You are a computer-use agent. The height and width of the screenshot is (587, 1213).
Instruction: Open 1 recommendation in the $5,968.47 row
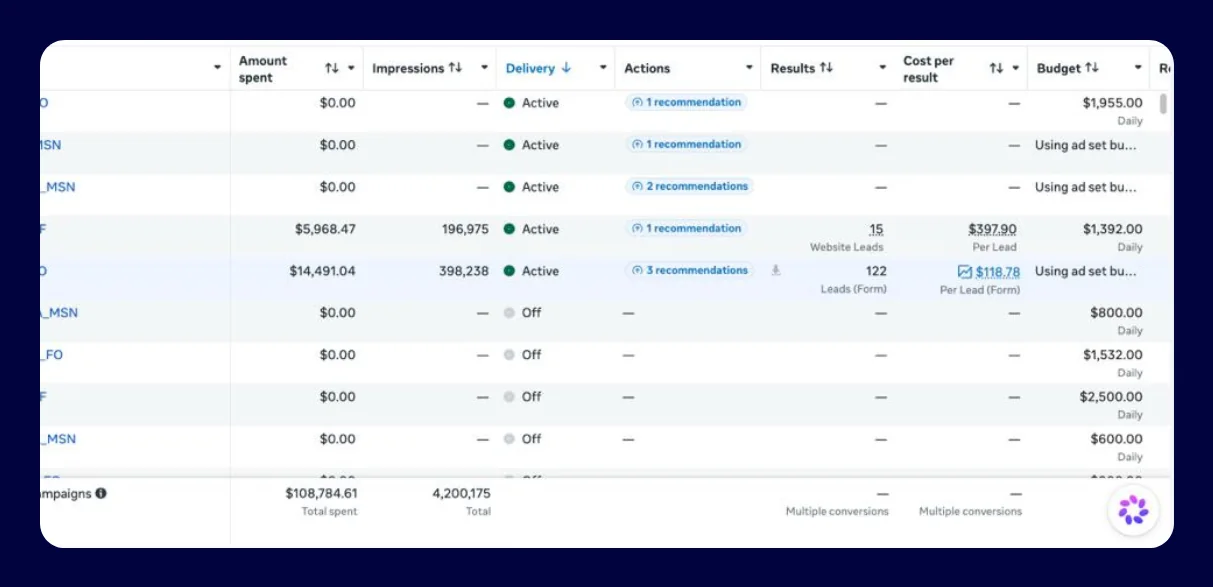pyautogui.click(x=686, y=228)
